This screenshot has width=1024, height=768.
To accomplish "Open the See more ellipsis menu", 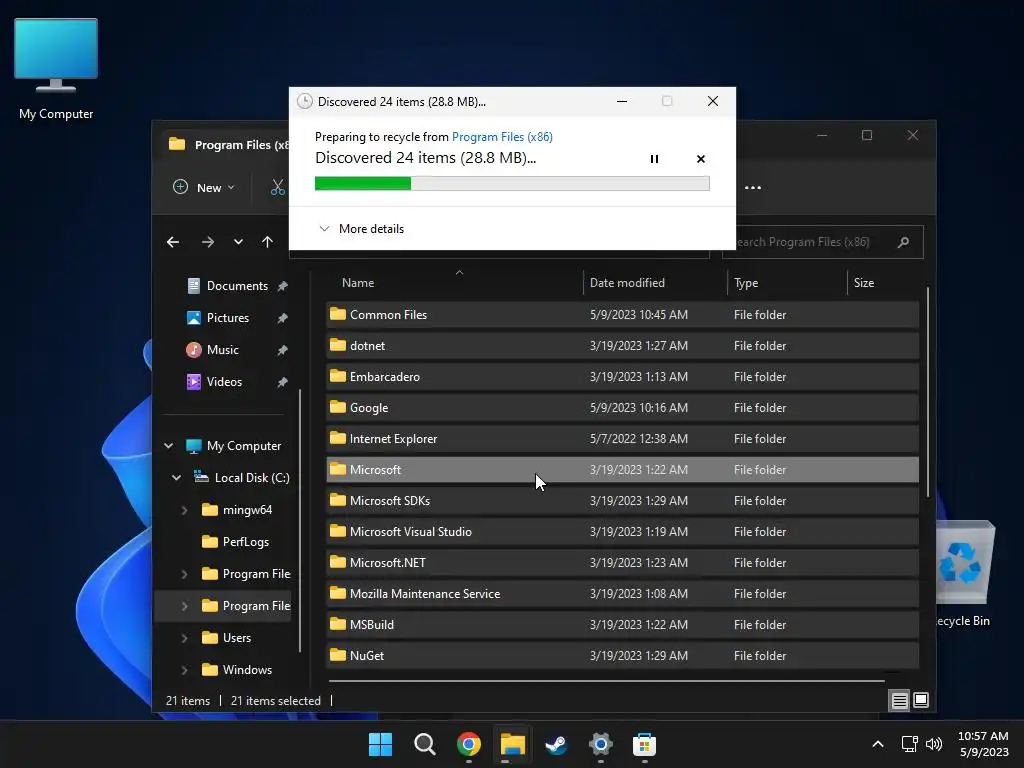I will click(x=752, y=187).
